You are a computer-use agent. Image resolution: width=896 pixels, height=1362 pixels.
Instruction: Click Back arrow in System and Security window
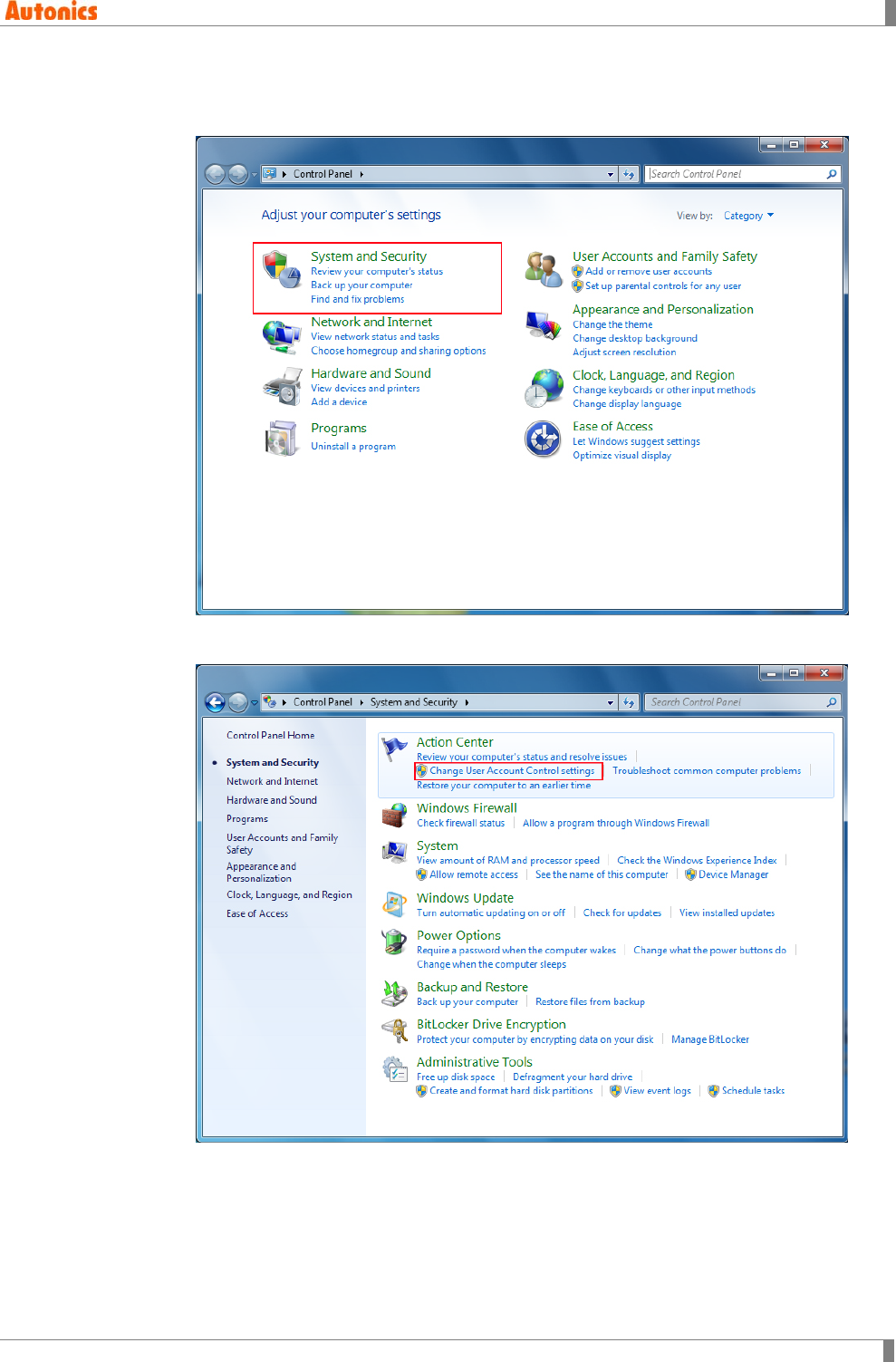coord(215,702)
